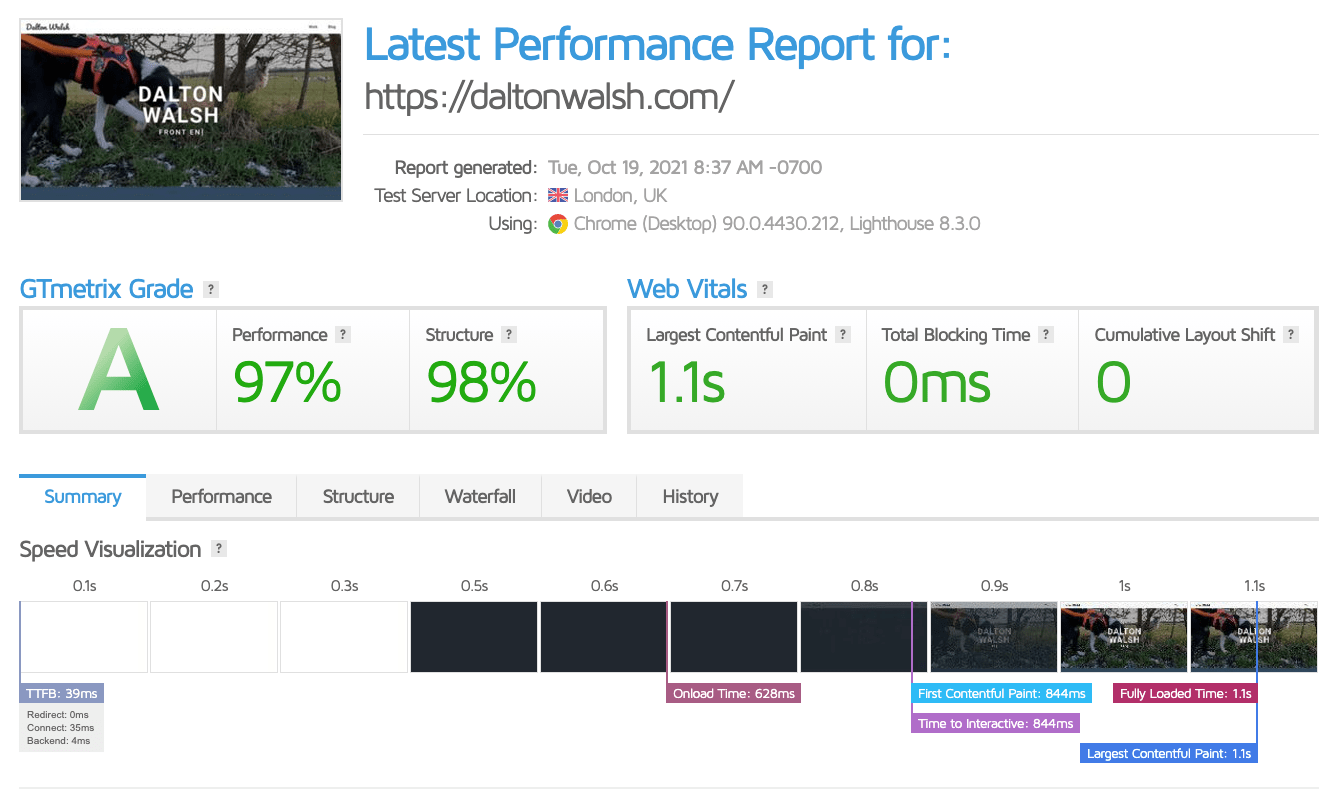
Task: Click help icon next to Speed Visualization
Action: tap(219, 549)
